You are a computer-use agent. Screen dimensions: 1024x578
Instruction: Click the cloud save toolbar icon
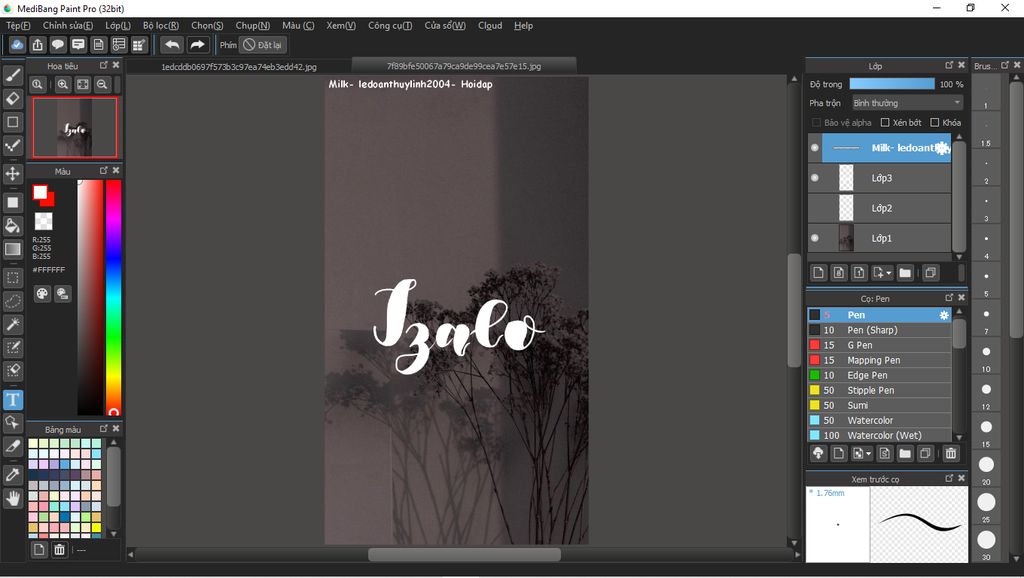coord(17,45)
